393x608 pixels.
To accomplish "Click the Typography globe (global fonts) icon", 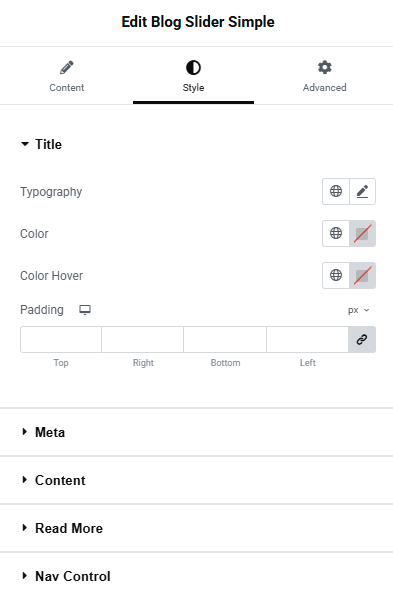I will [336, 191].
